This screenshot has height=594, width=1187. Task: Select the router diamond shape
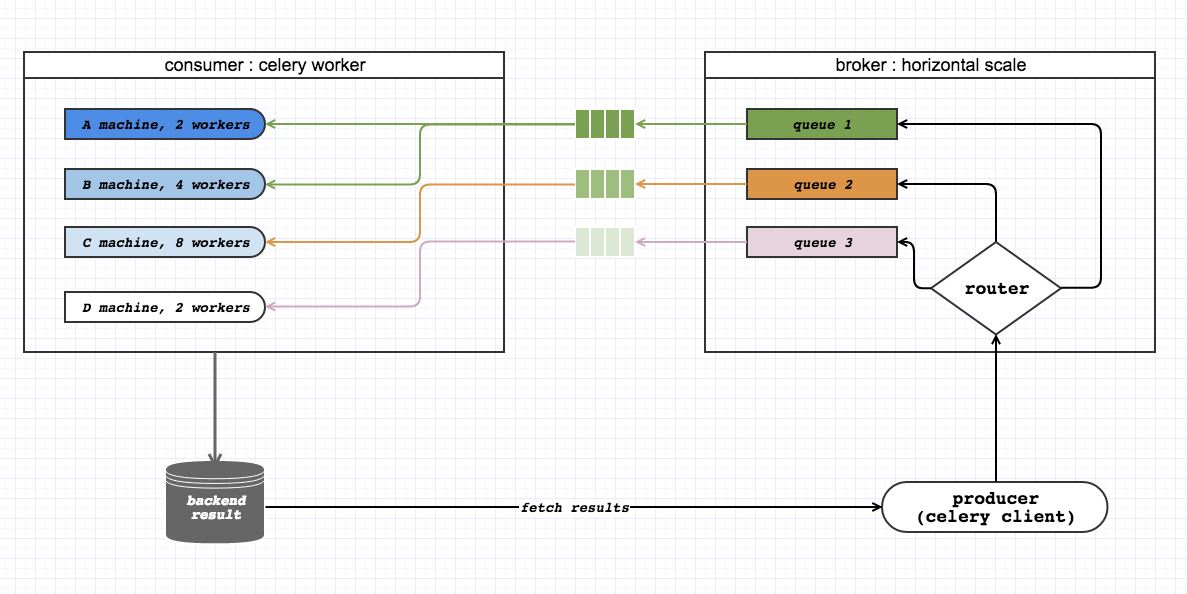(x=996, y=288)
